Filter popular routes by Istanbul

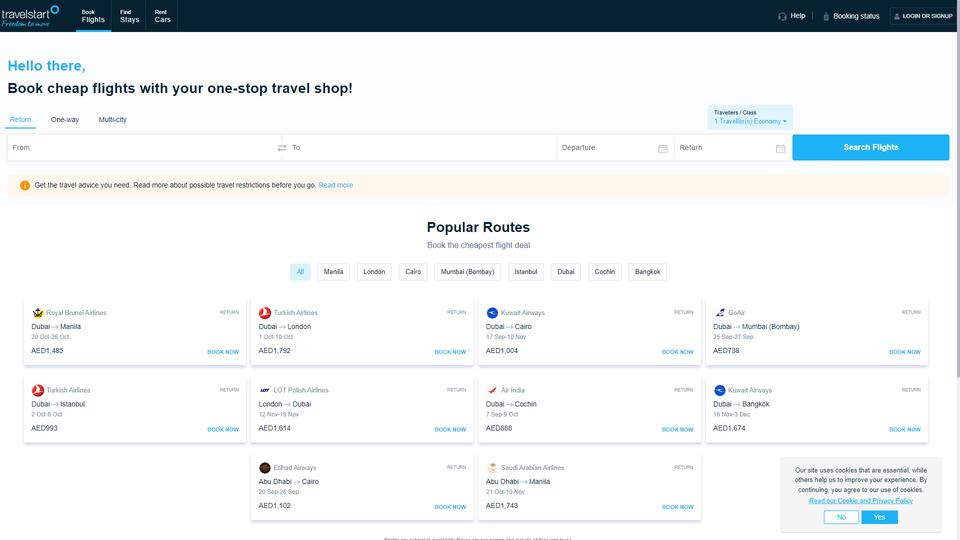[x=525, y=272]
